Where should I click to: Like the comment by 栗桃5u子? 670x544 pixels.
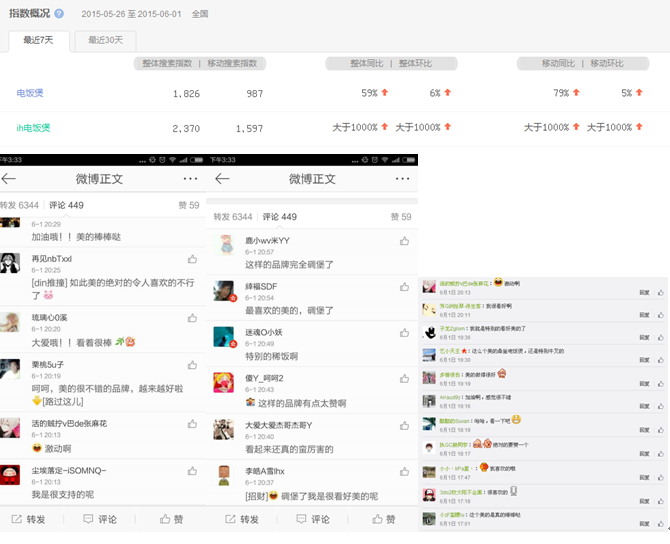click(x=192, y=365)
